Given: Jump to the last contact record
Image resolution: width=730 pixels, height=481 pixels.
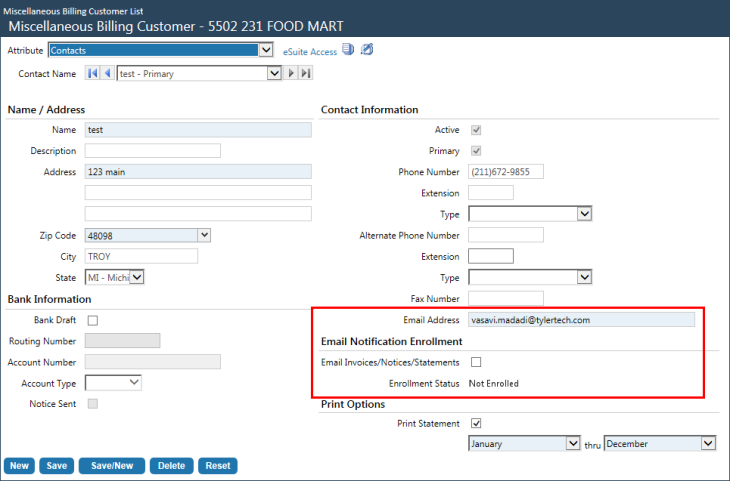Looking at the screenshot, I should [305, 73].
